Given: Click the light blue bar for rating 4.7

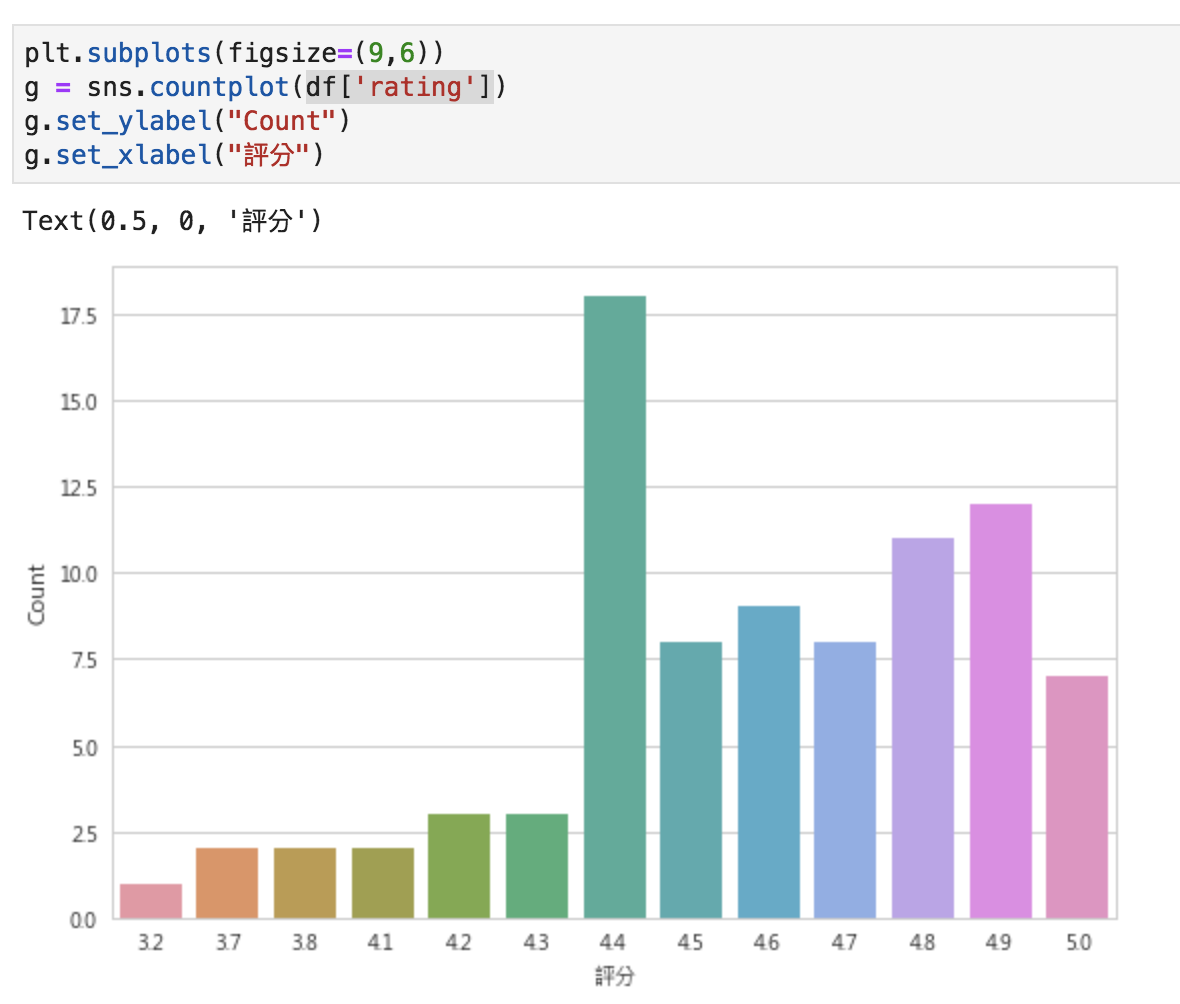Looking at the screenshot, I should coord(845,780).
